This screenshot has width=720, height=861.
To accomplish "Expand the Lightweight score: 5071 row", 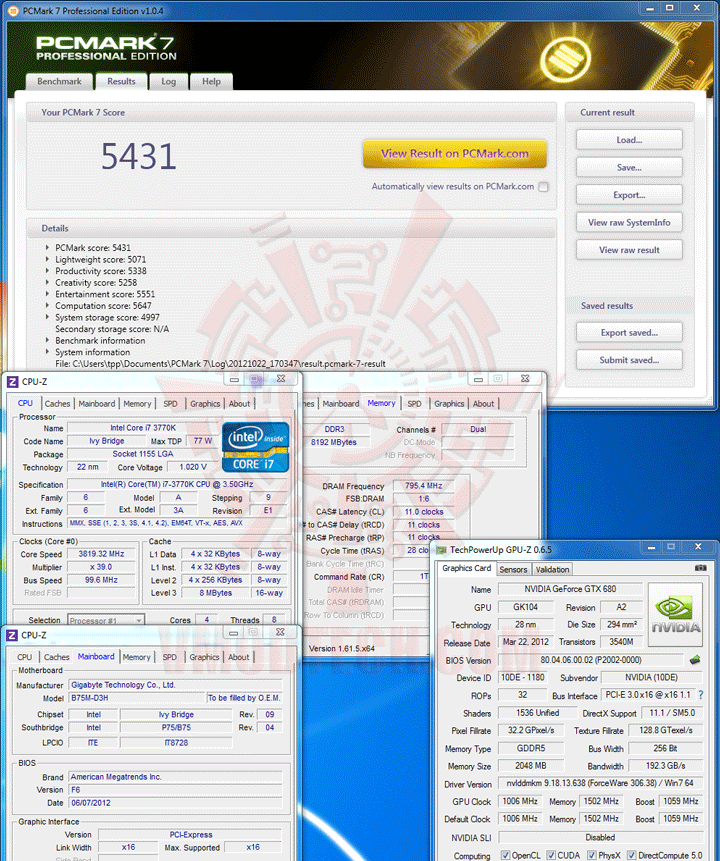I will (x=48, y=259).
